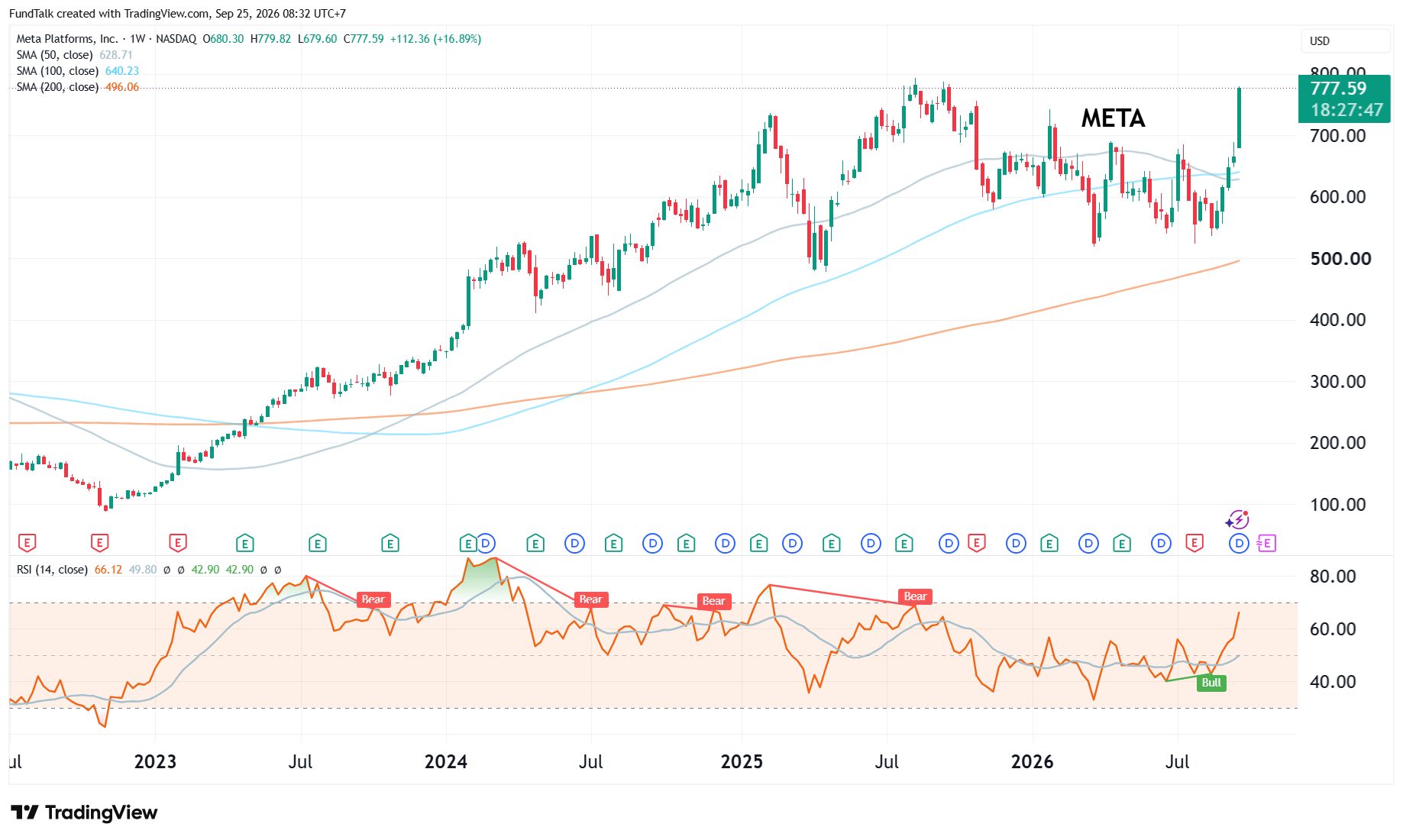
Task: Select the dividend marker for December 2025
Action: tap(1016, 544)
